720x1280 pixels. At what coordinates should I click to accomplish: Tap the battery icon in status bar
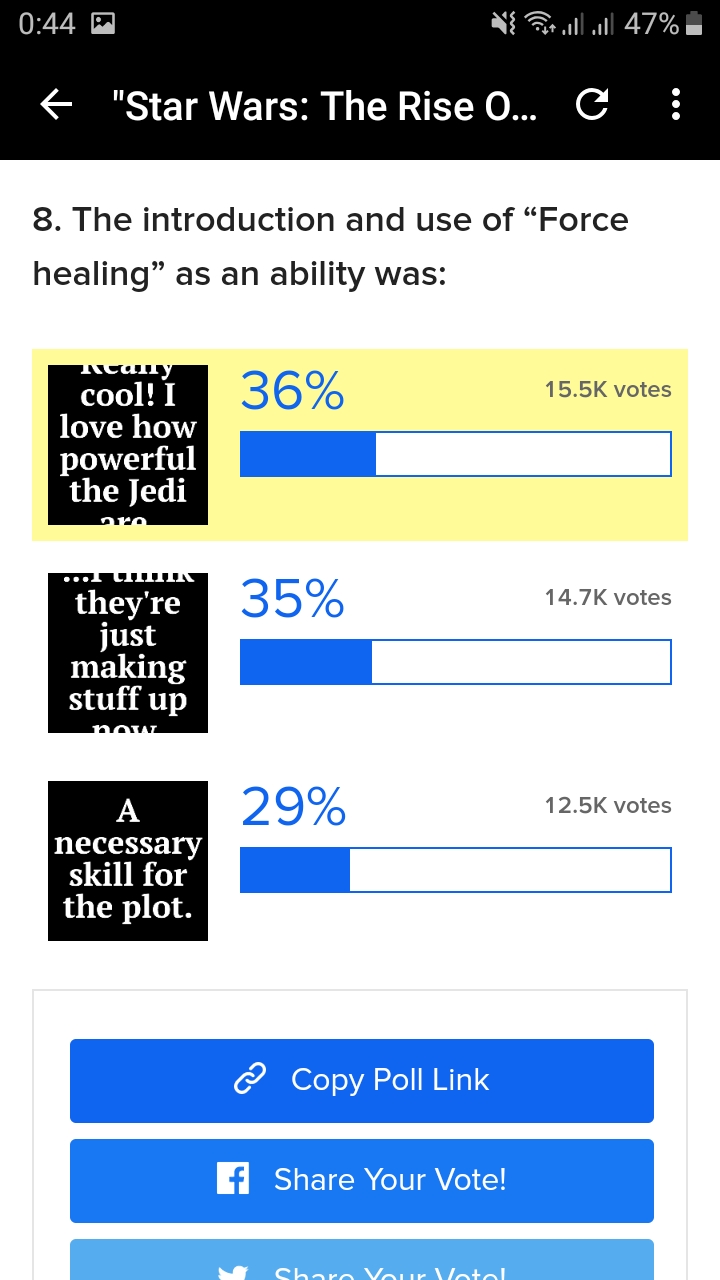[694, 24]
